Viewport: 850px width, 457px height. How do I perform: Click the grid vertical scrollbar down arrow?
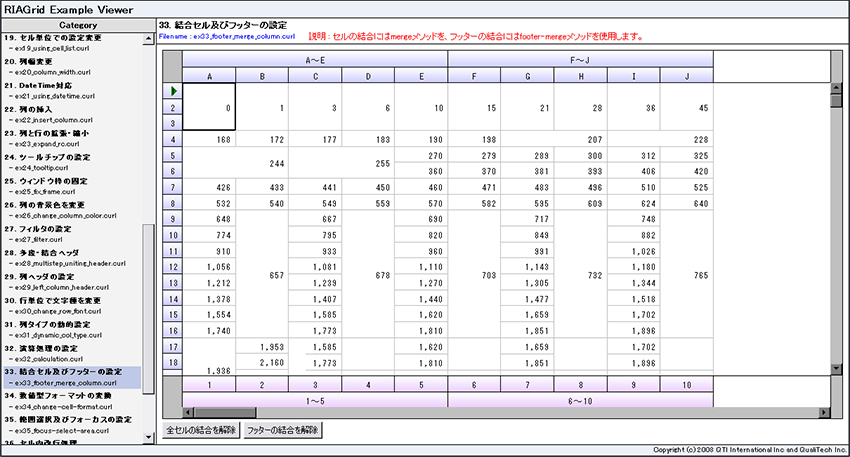pos(835,369)
